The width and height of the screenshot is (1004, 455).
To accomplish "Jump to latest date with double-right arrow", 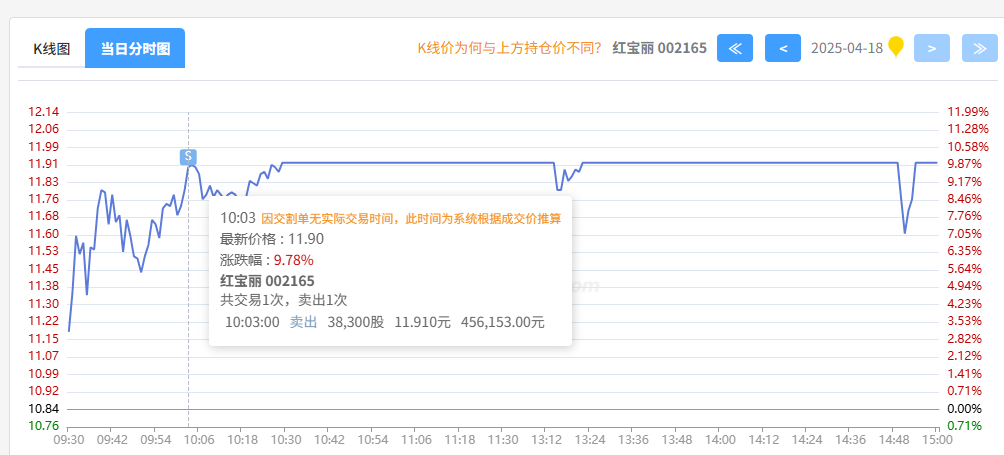I will coord(979,48).
